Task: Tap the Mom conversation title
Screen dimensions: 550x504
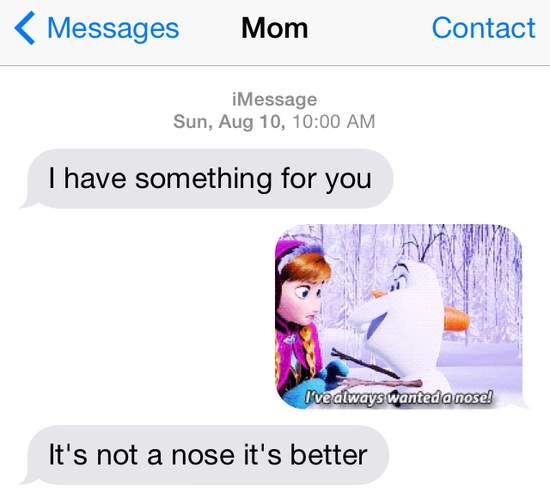Action: [x=275, y=28]
